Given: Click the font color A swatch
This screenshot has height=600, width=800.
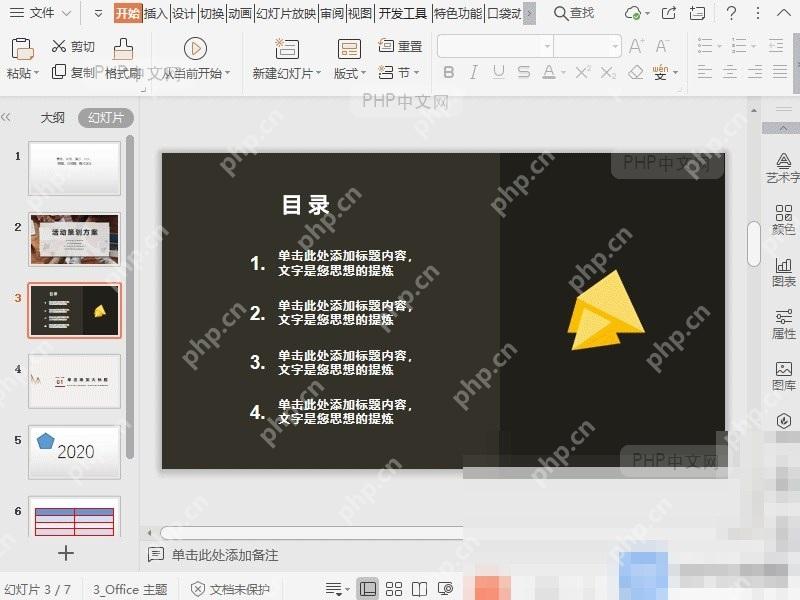Looking at the screenshot, I should click(x=549, y=72).
